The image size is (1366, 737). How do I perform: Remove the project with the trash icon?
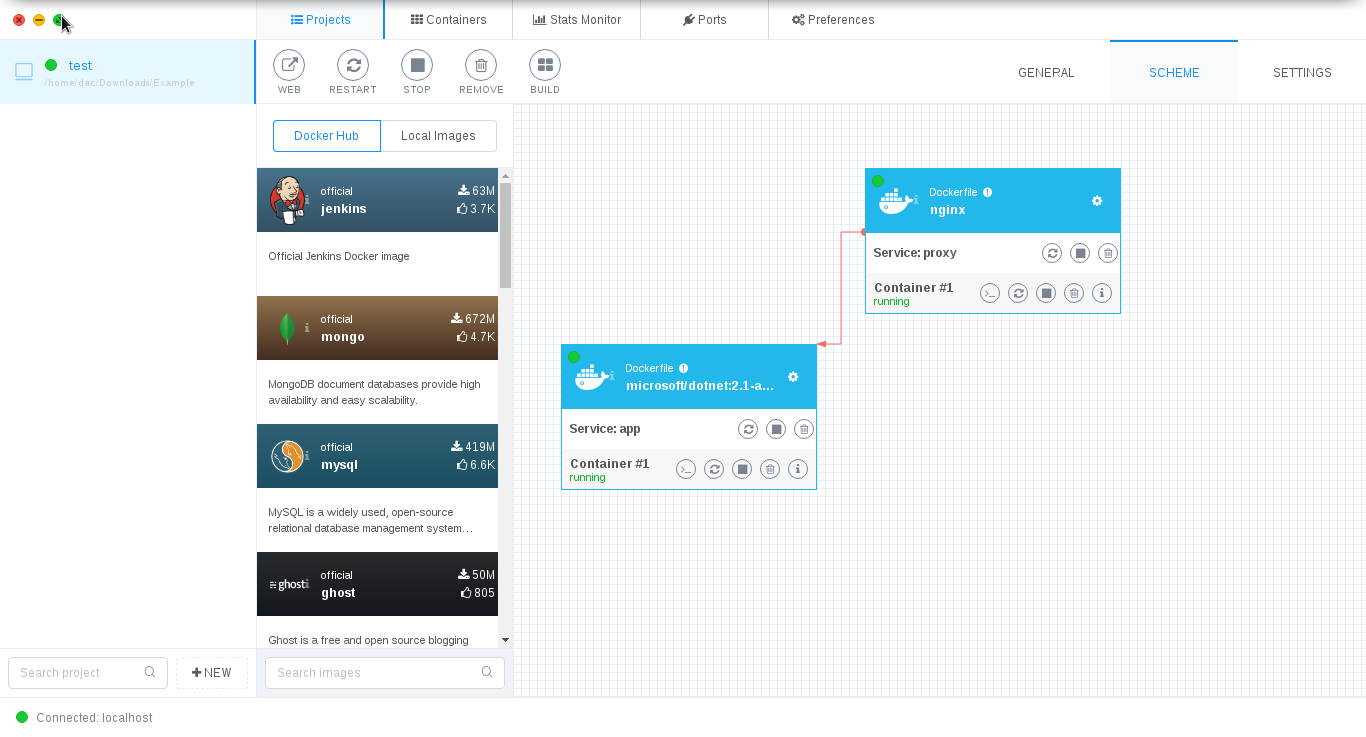coord(481,66)
